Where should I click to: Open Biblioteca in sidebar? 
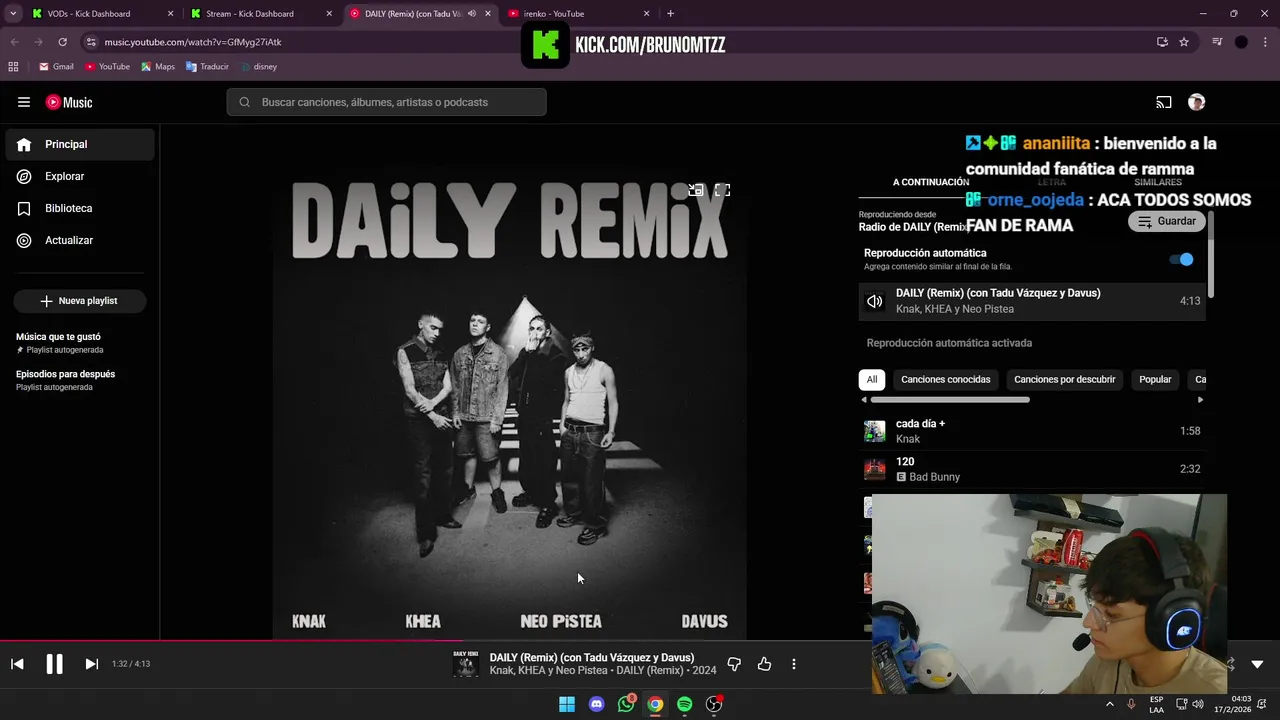click(80, 208)
